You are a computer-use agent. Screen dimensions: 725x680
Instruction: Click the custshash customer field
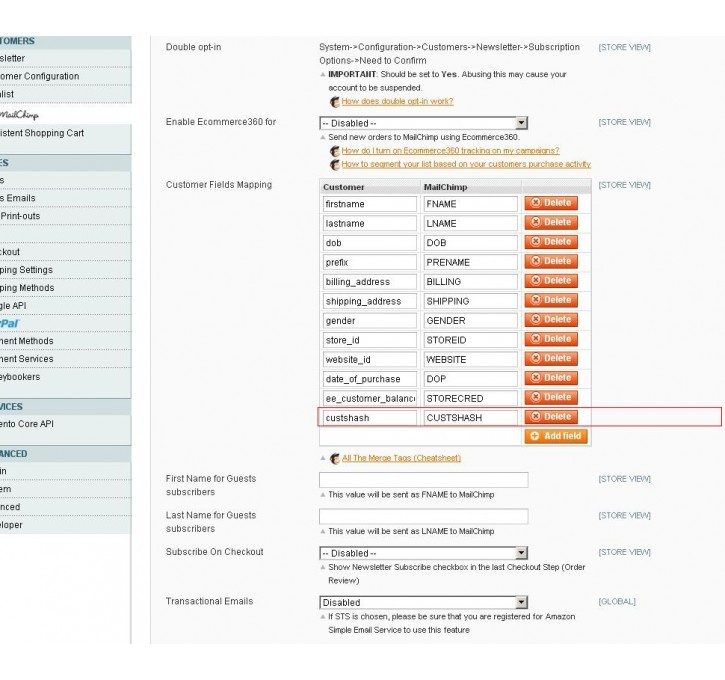click(369, 417)
